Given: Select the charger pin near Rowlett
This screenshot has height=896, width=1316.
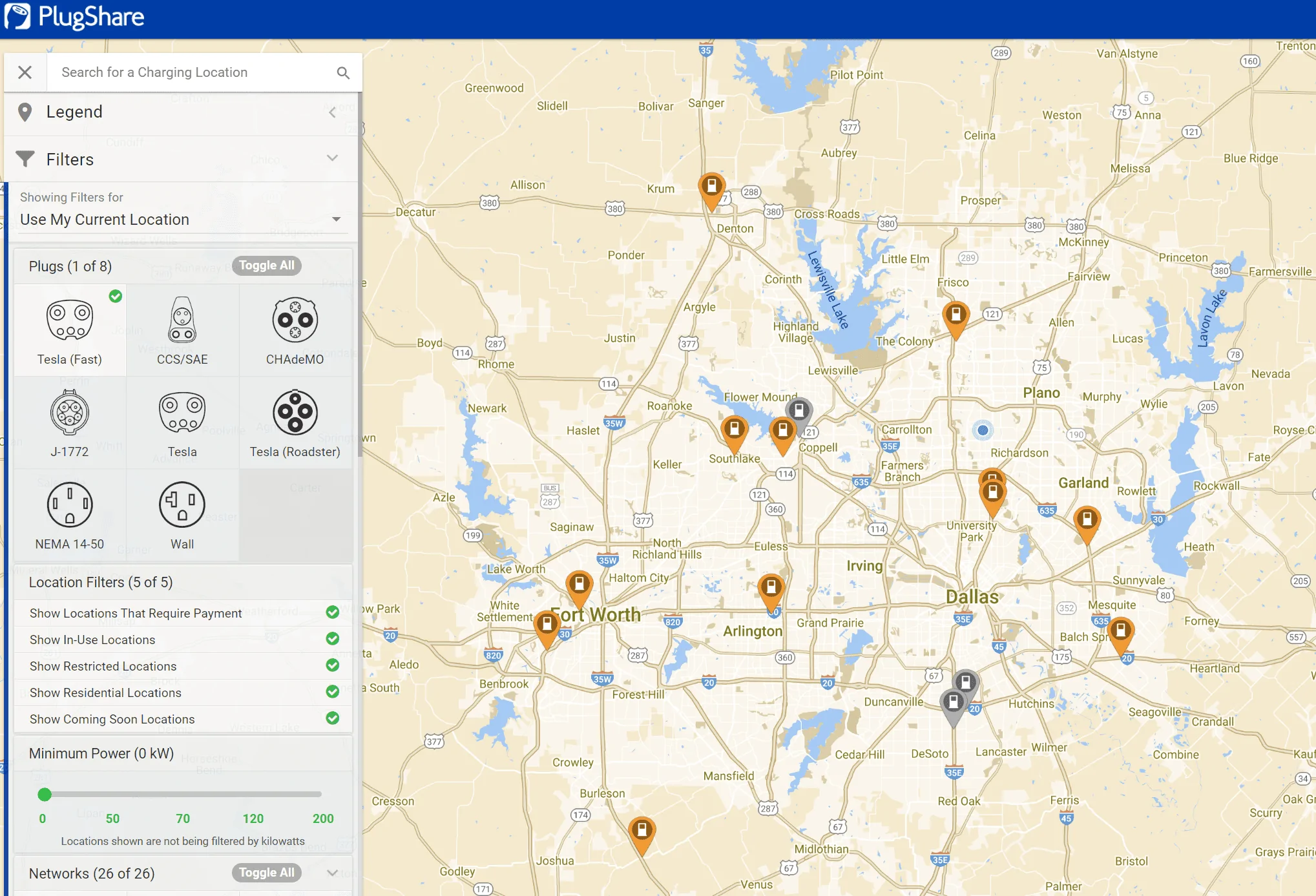Looking at the screenshot, I should click(1087, 525).
